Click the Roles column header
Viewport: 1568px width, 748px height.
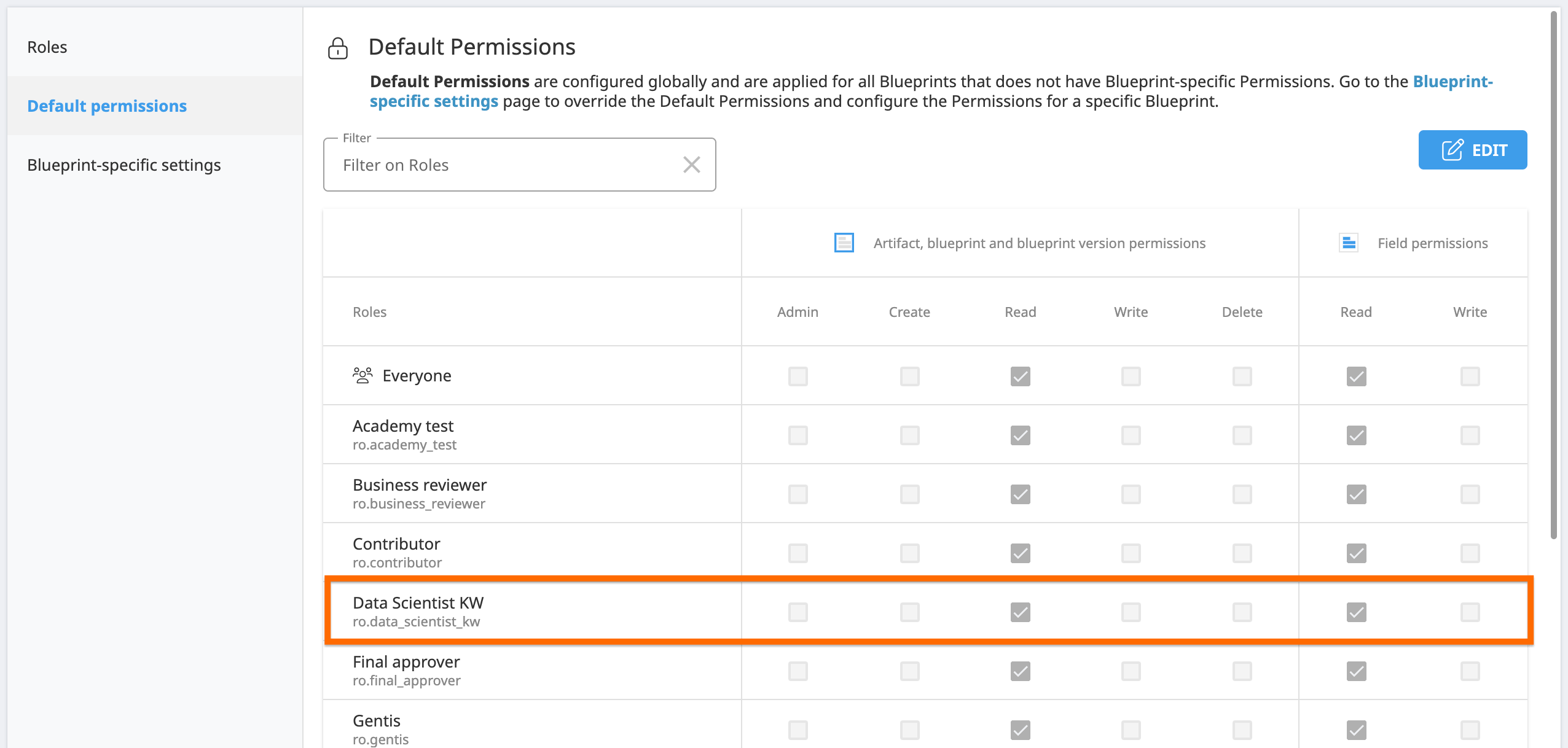coord(370,312)
